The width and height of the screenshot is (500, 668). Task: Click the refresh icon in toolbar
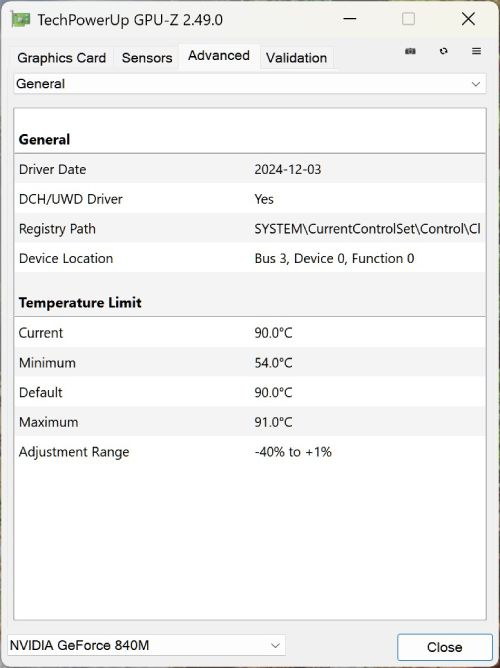point(444,51)
